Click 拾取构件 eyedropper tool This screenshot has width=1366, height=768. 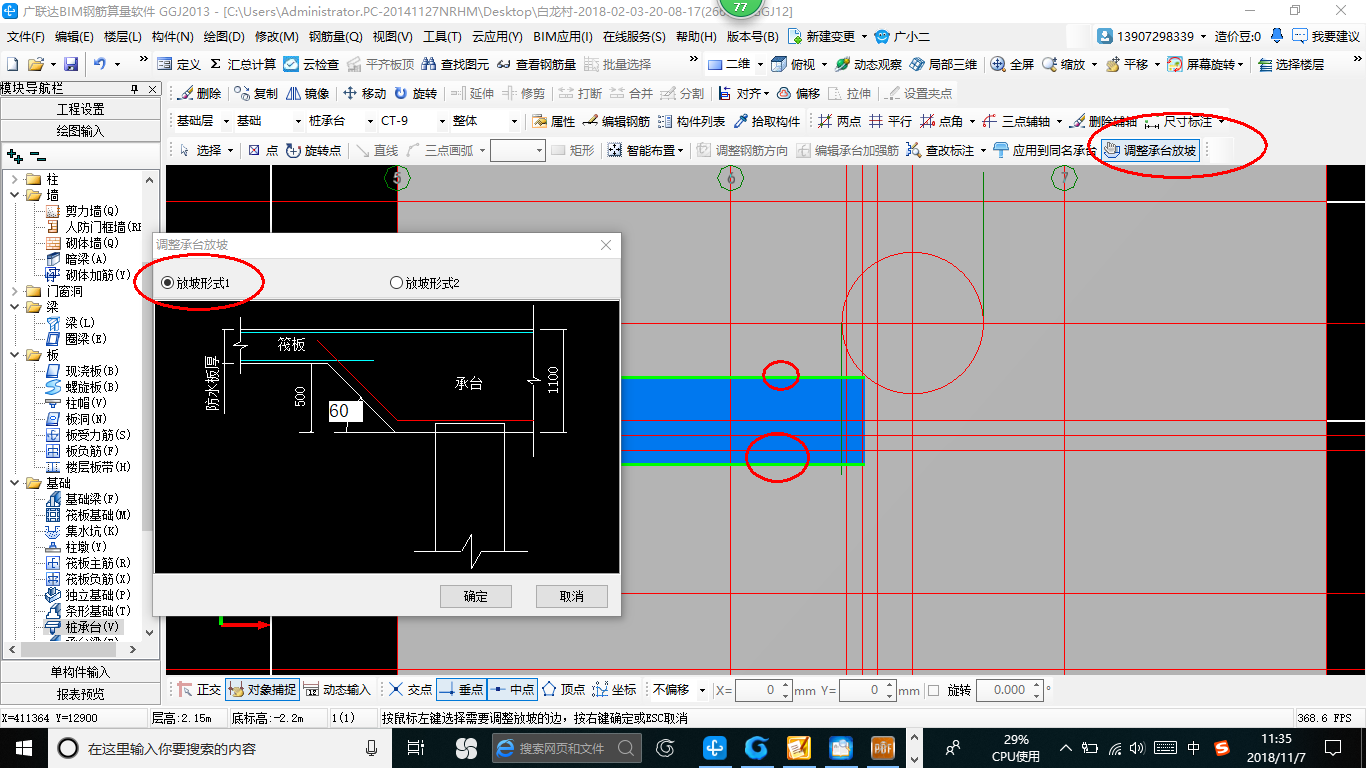pyautogui.click(x=767, y=121)
